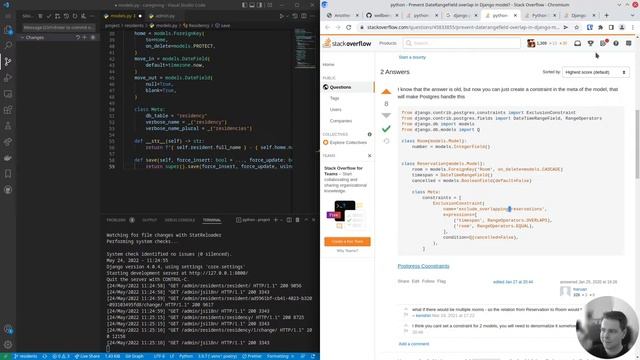The width and height of the screenshot is (640, 360).
Task: Open Stack Overflow review queues icon
Action: pos(603,43)
